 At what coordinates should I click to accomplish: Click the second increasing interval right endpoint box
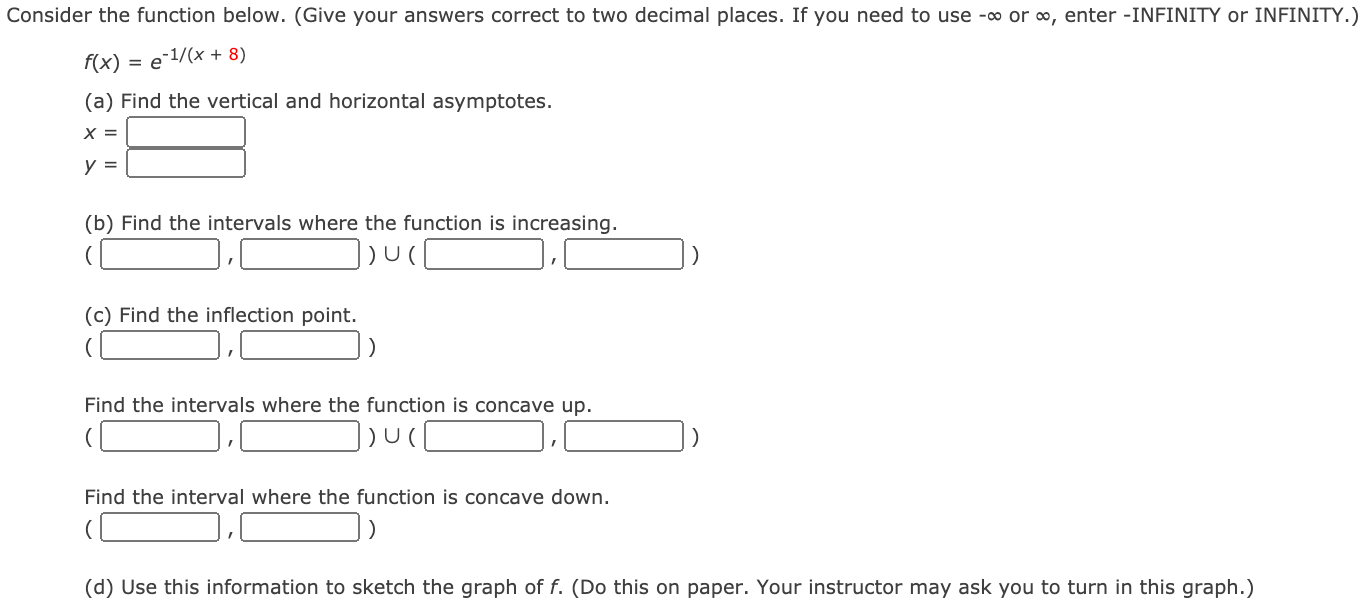(623, 254)
